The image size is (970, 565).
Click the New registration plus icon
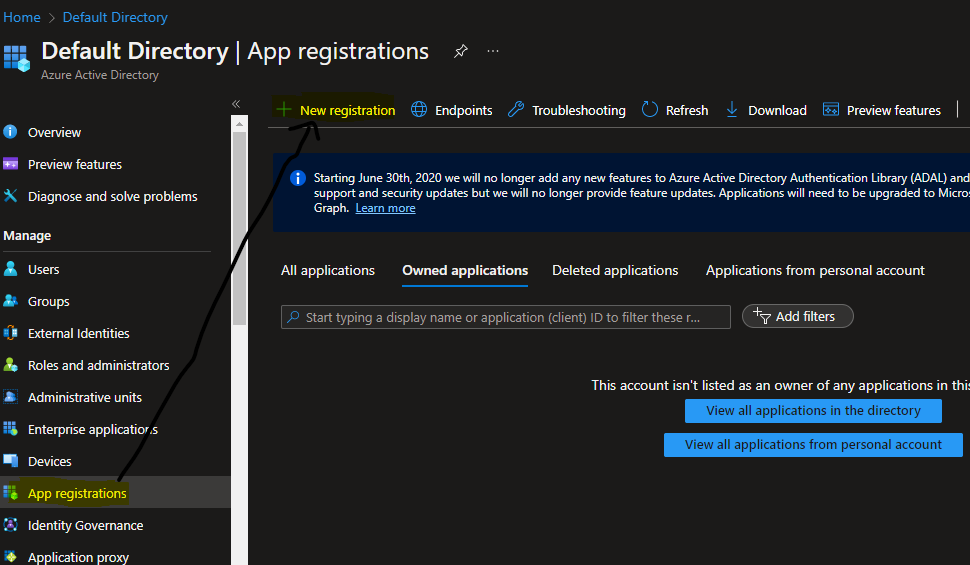click(284, 110)
